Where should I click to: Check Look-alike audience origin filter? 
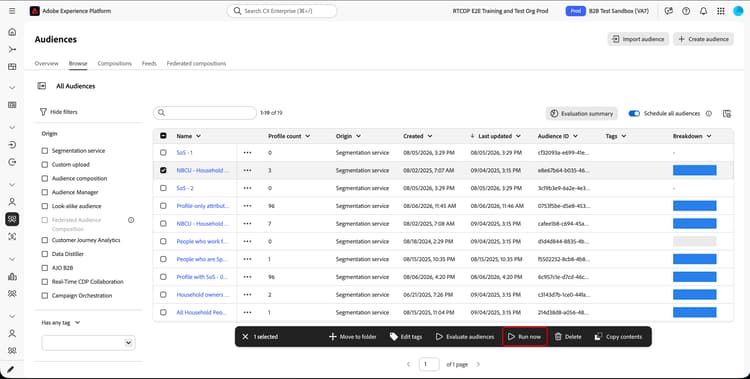coord(45,206)
